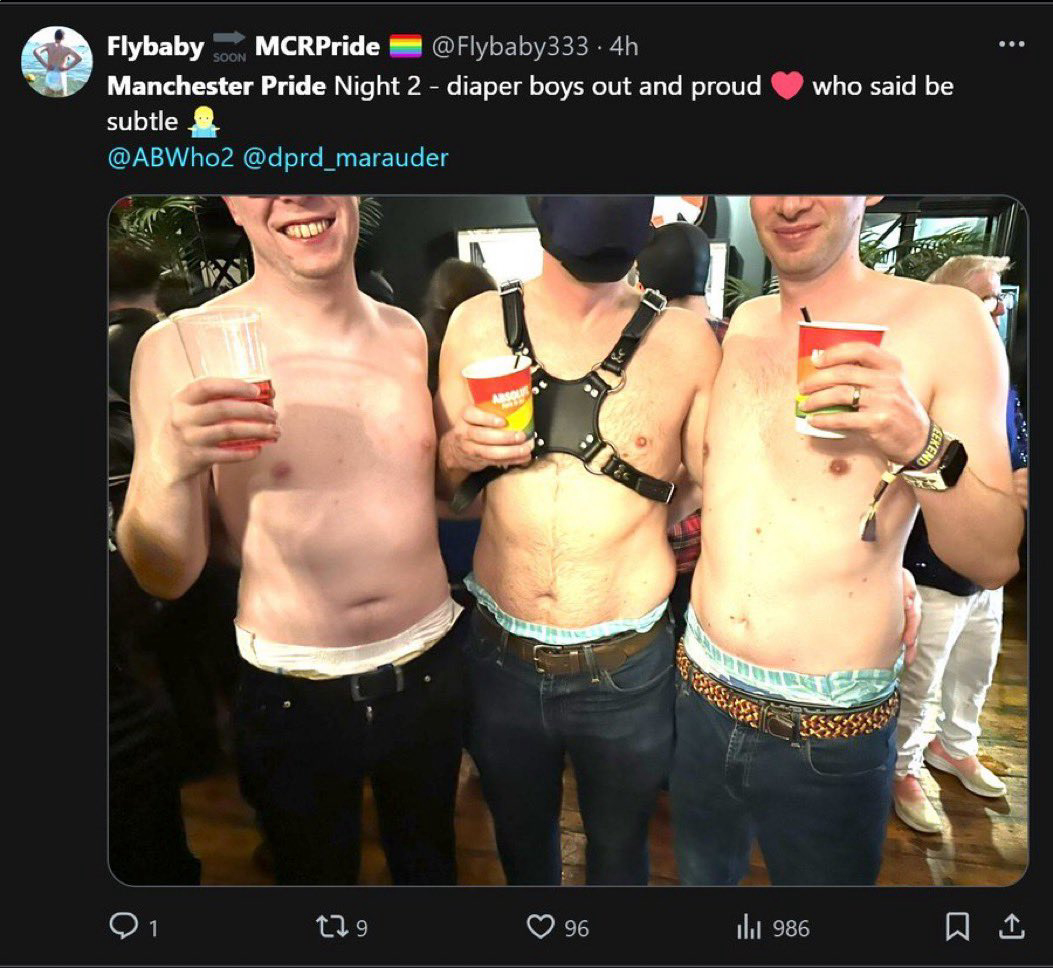Open the three-dot more options menu
Image resolution: width=1053 pixels, height=968 pixels.
tap(1011, 44)
